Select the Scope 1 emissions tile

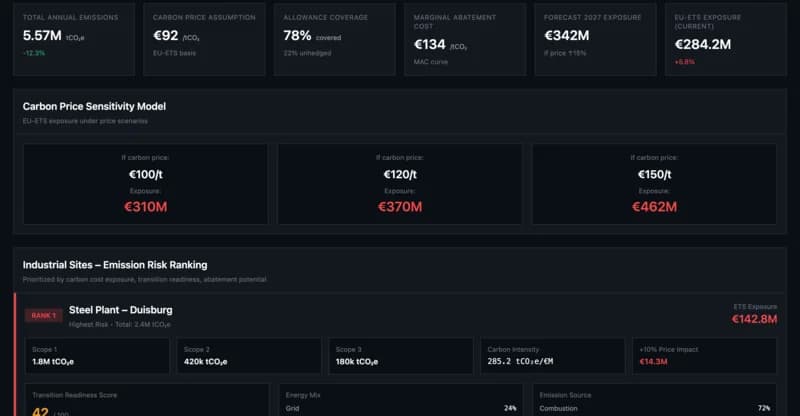click(x=97, y=355)
